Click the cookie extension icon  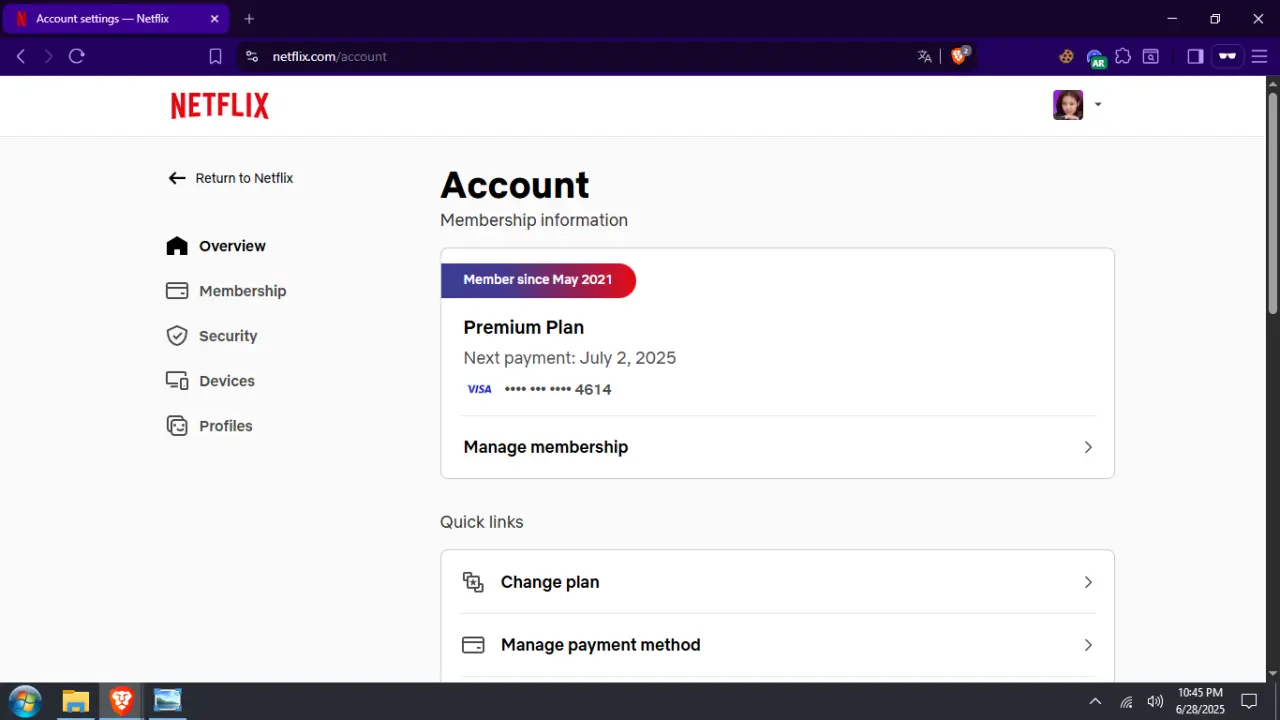1067,57
